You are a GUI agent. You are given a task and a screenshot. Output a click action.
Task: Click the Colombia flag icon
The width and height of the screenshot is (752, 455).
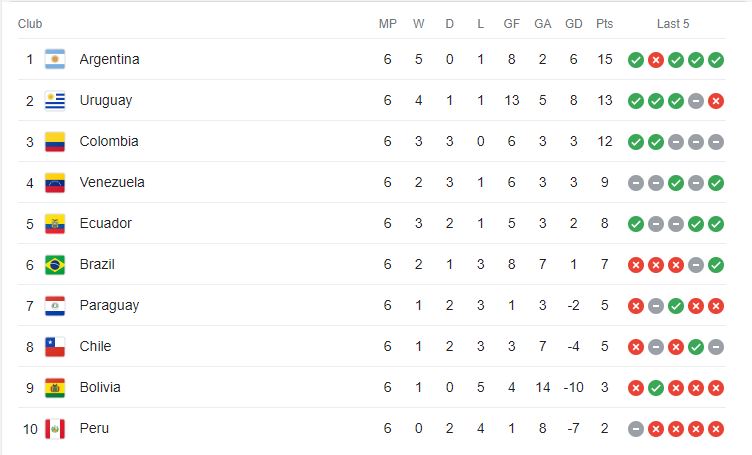pyautogui.click(x=55, y=142)
